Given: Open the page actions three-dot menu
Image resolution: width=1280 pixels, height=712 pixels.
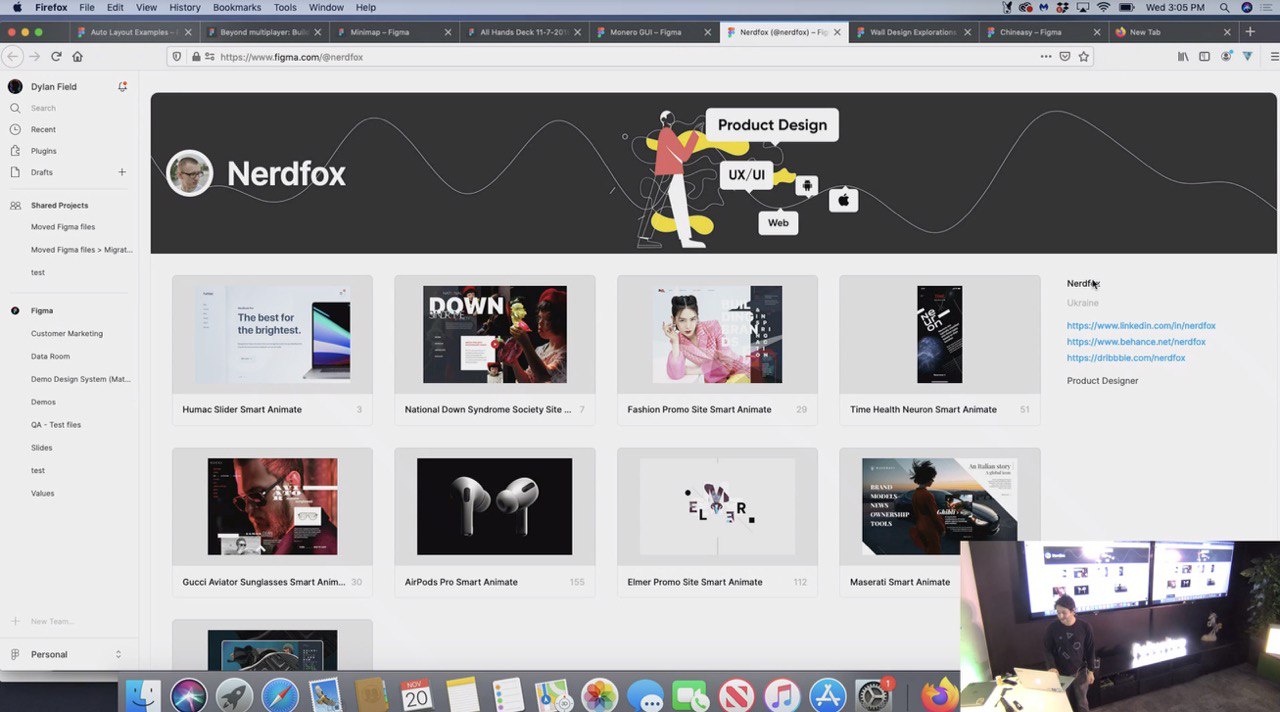Looking at the screenshot, I should point(1046,57).
